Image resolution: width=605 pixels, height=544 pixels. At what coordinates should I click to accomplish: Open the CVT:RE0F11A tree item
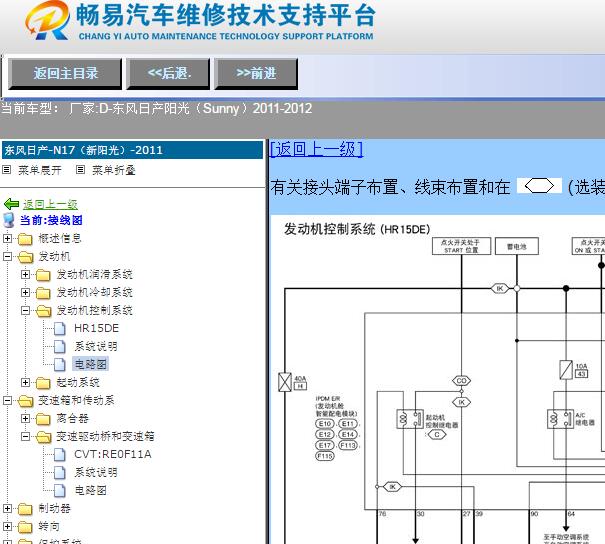[113, 454]
